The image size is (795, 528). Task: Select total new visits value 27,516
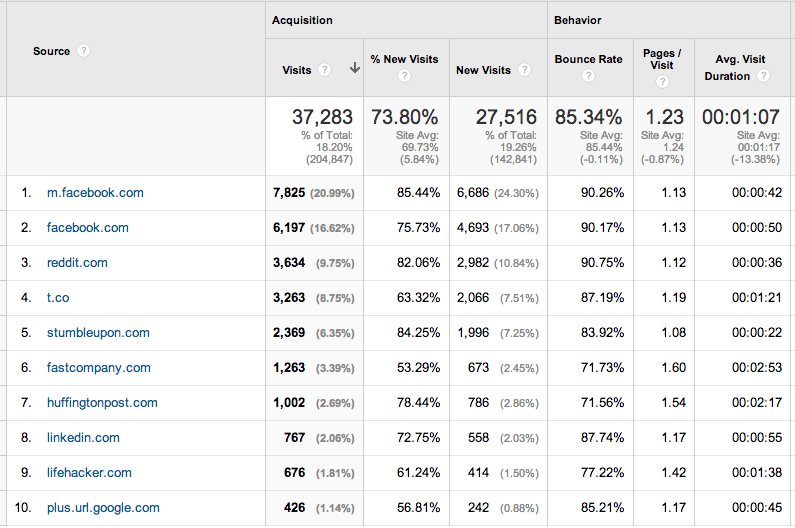(x=506, y=117)
